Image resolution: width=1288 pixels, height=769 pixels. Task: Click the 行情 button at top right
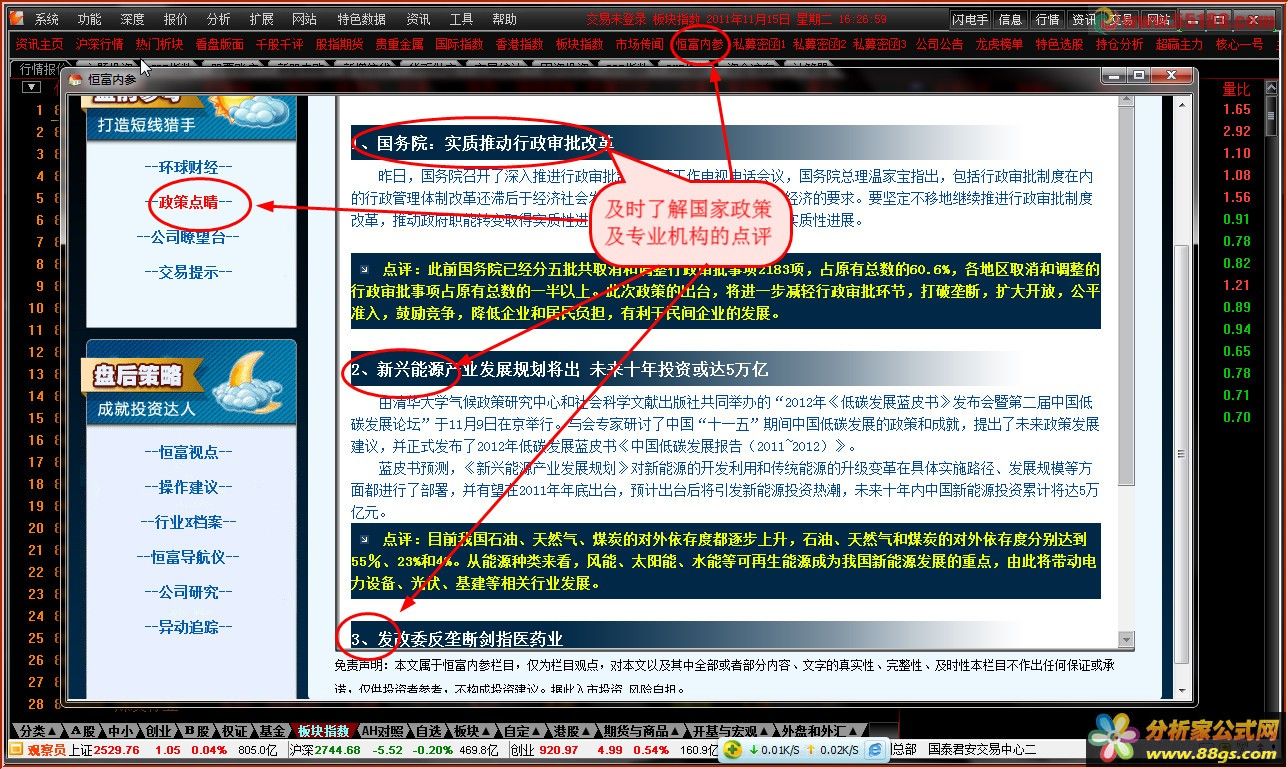(x=1048, y=19)
